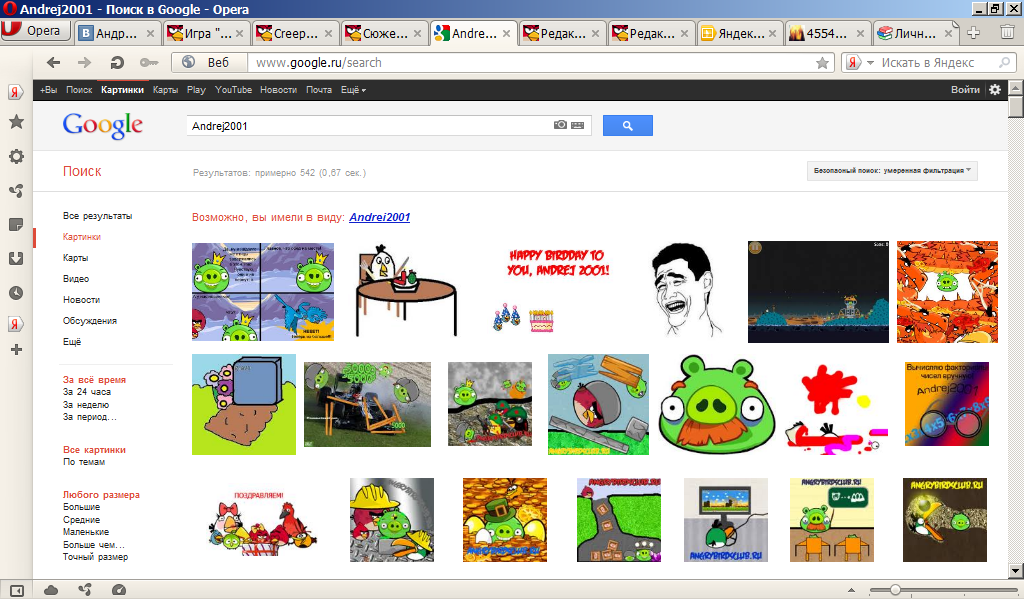Click the Google logo
This screenshot has height=600, width=1024.
coord(103,125)
